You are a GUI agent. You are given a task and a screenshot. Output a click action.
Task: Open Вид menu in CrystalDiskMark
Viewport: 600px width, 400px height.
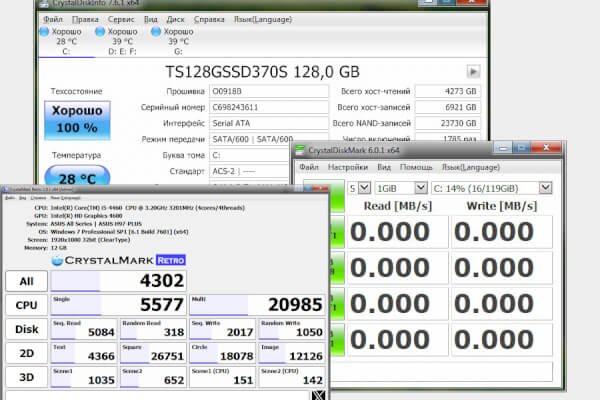pyautogui.click(x=384, y=167)
